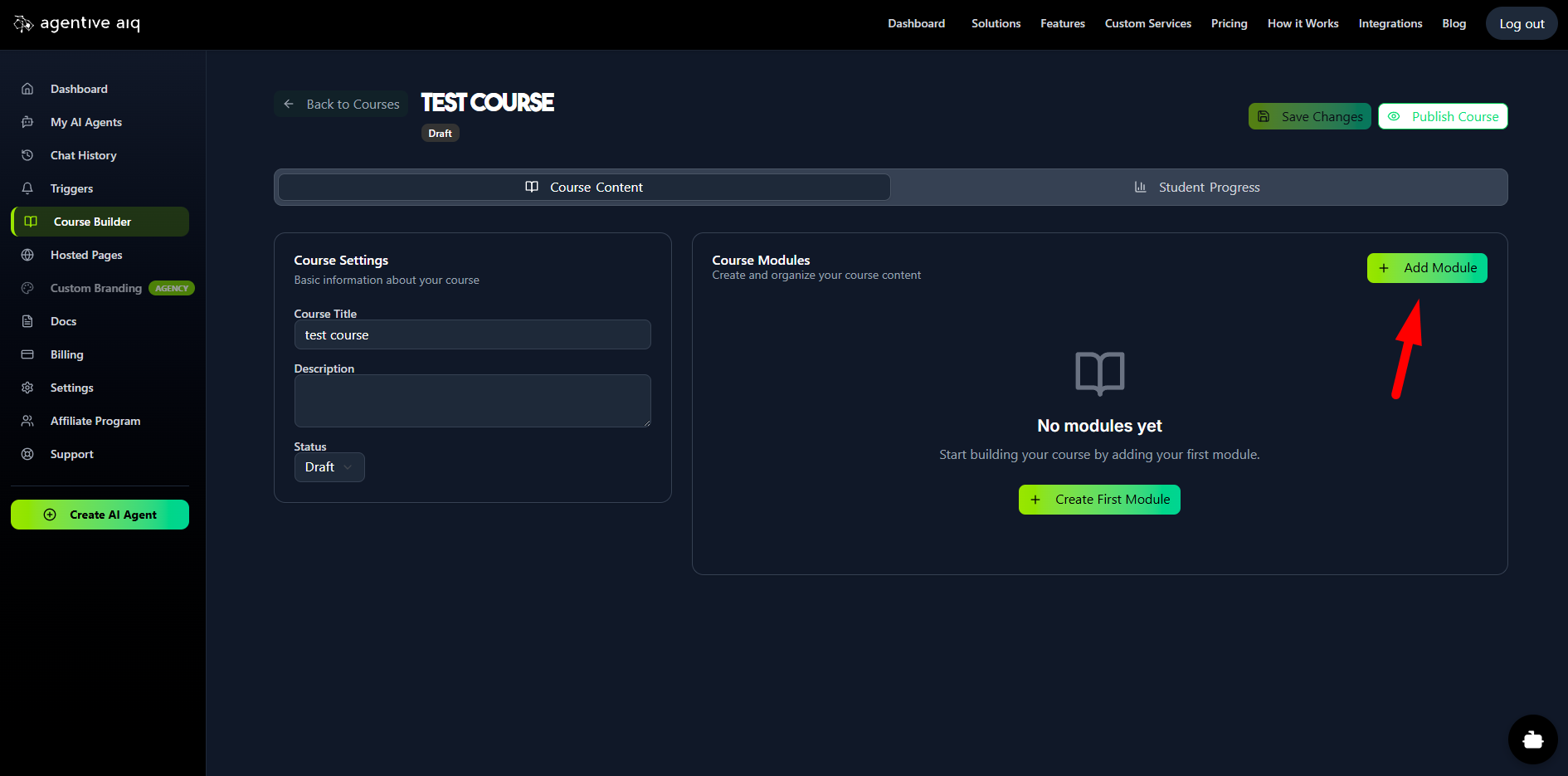The height and width of the screenshot is (776, 1568).
Task: Publish the course with Publish Course button
Action: pyautogui.click(x=1443, y=117)
